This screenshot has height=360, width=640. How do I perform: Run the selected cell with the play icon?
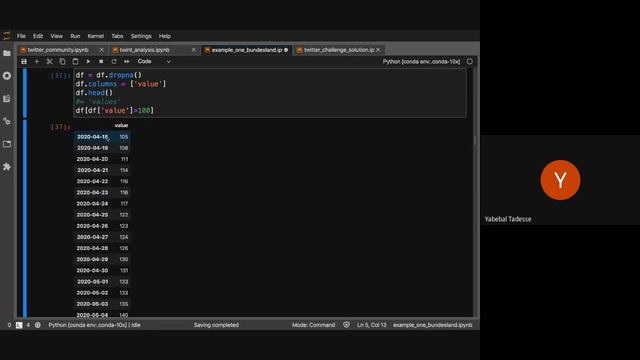point(88,62)
